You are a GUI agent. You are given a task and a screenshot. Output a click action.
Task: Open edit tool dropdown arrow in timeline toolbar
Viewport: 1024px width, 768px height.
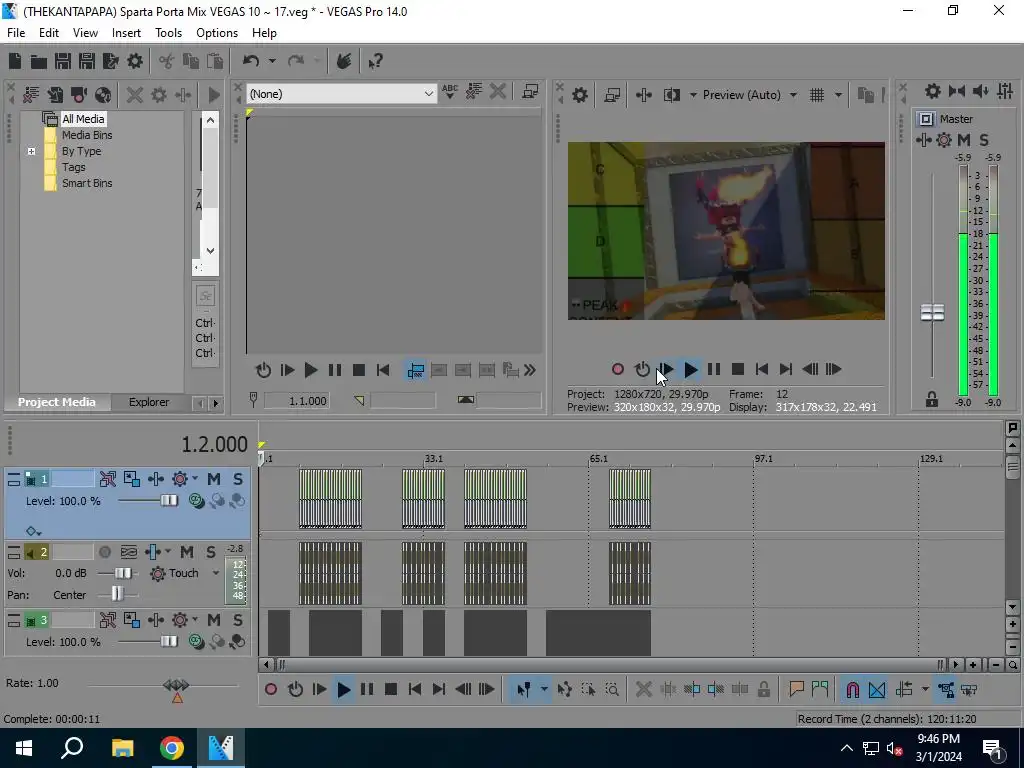click(x=543, y=689)
